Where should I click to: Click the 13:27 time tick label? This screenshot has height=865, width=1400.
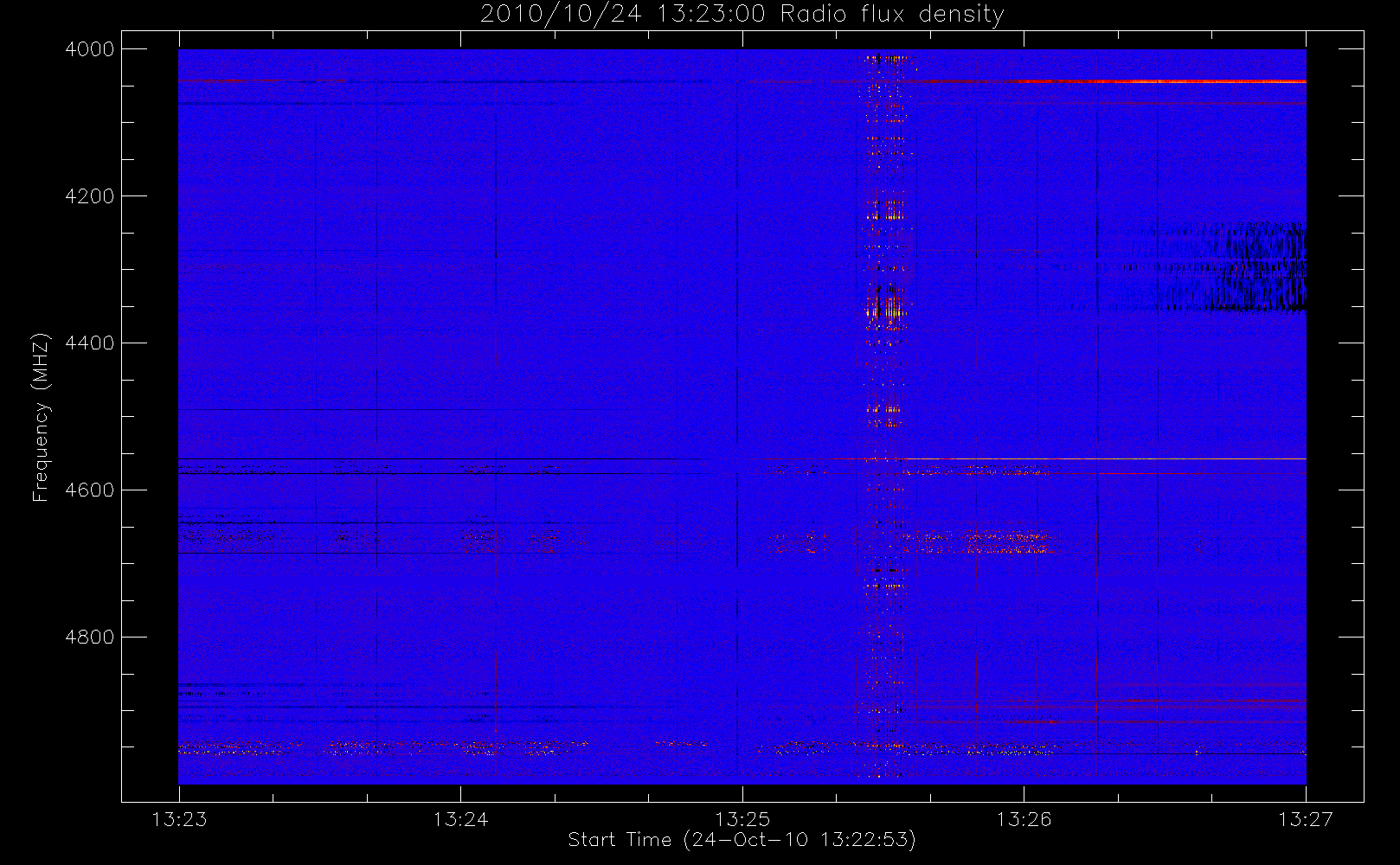[1306, 819]
